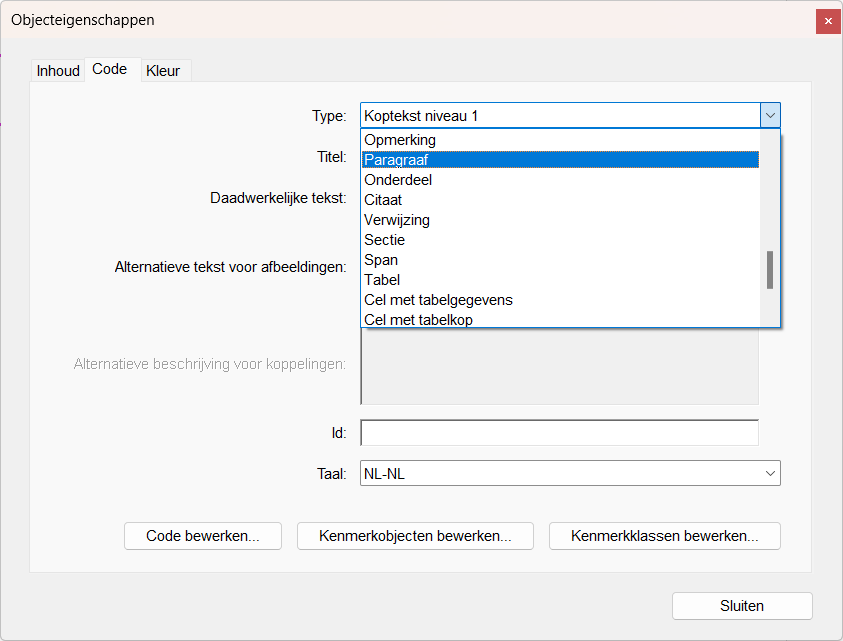The height and width of the screenshot is (641, 843).
Task: Focus the Id input field
Action: point(559,433)
